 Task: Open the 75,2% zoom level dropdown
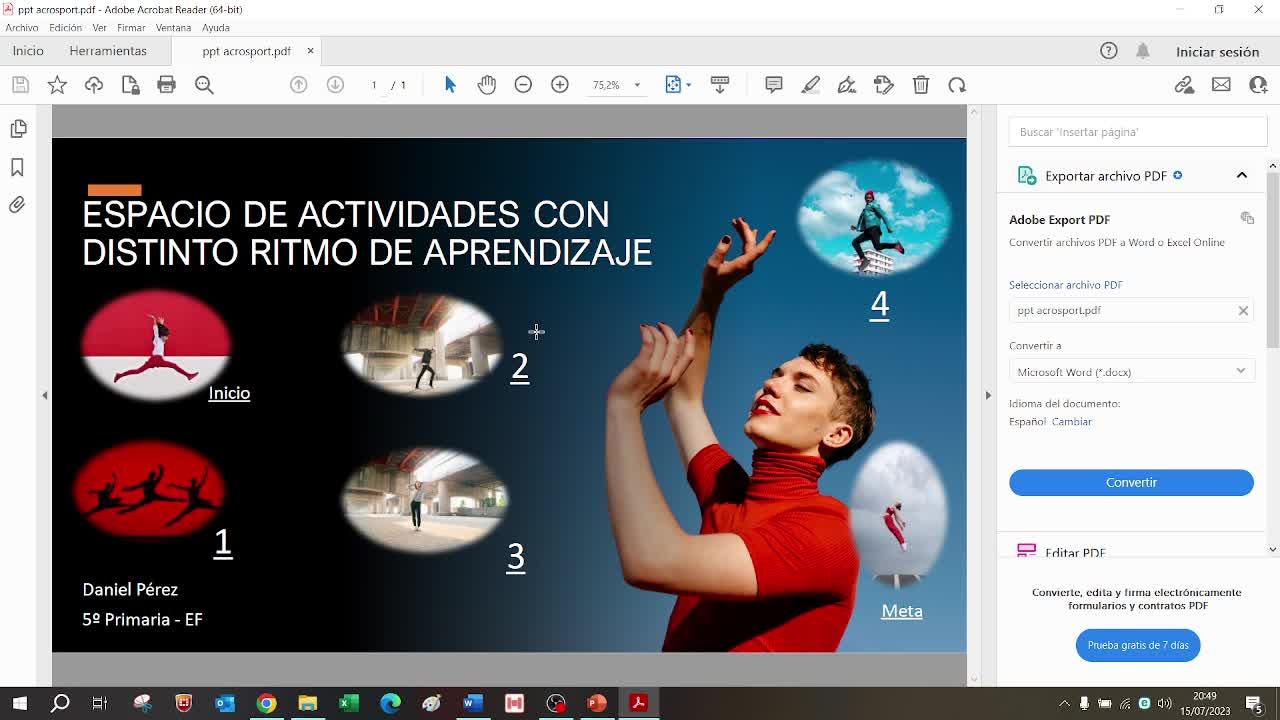(x=616, y=85)
